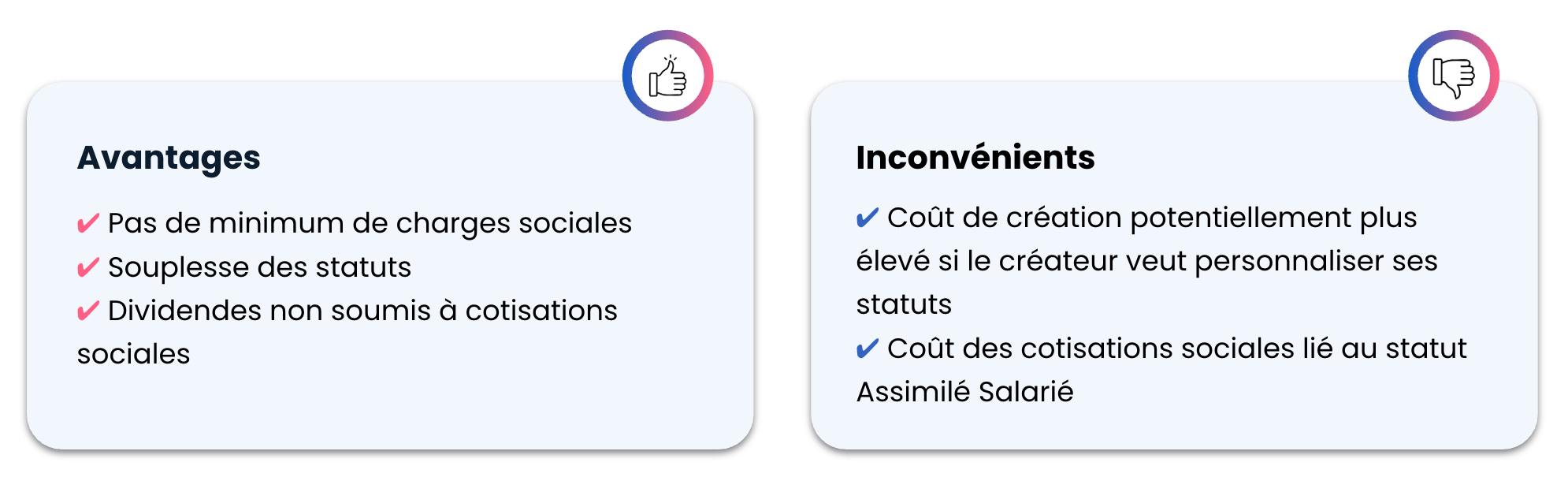Click the "Souplesse des statuts" text
Viewport: 1568px width, 481px height.
pos(259,268)
